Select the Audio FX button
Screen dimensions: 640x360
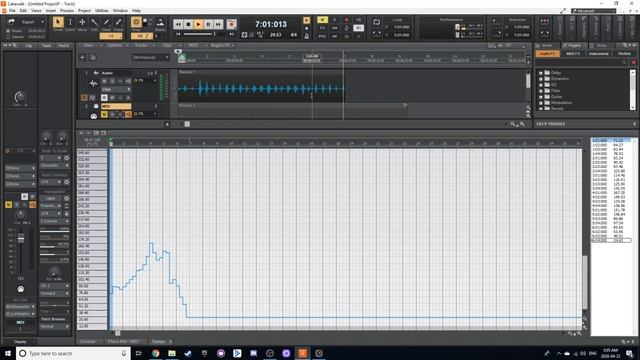pyautogui.click(x=547, y=54)
